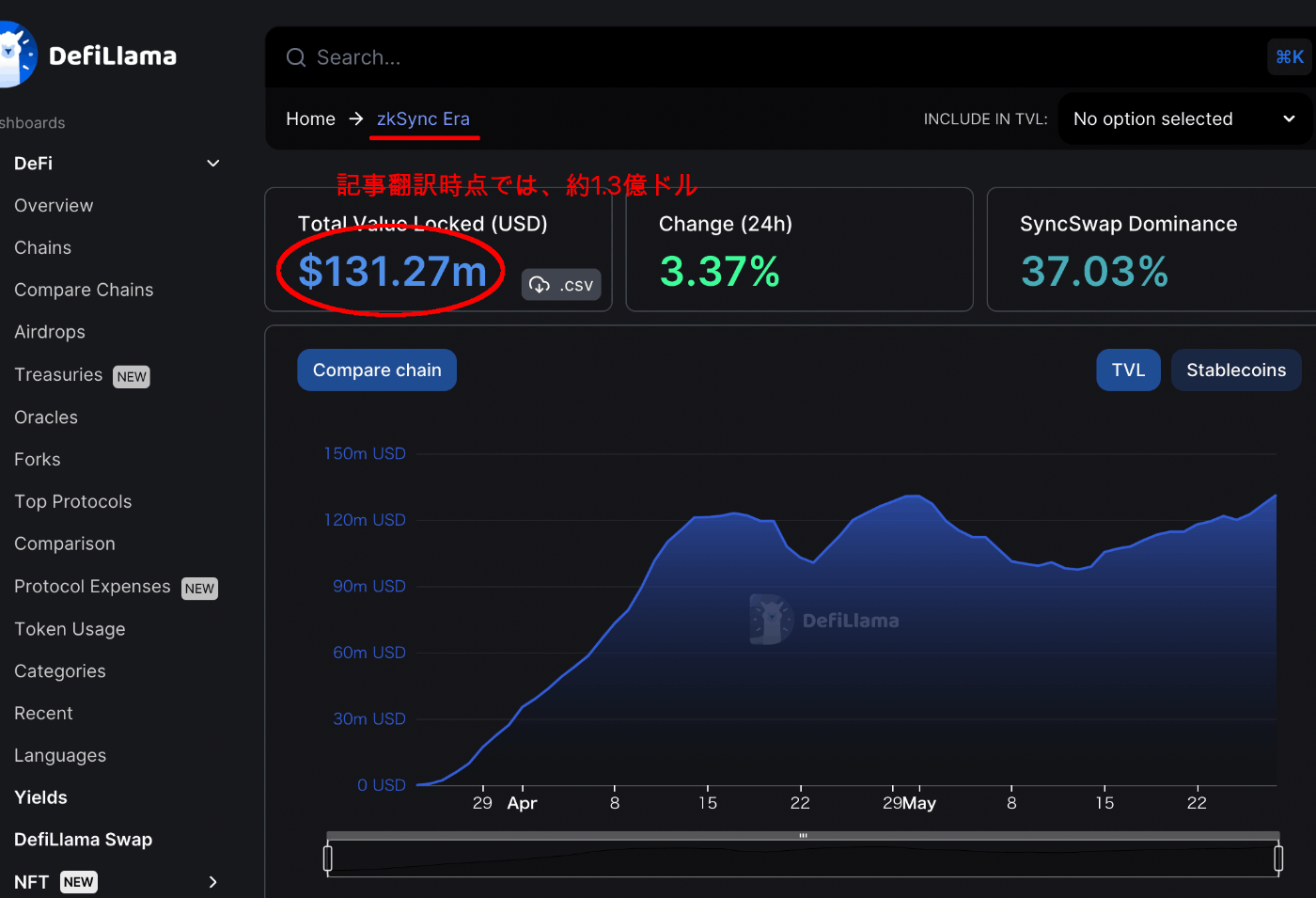
Task: Click the SyncSwap Dominance heading
Action: (x=1128, y=224)
